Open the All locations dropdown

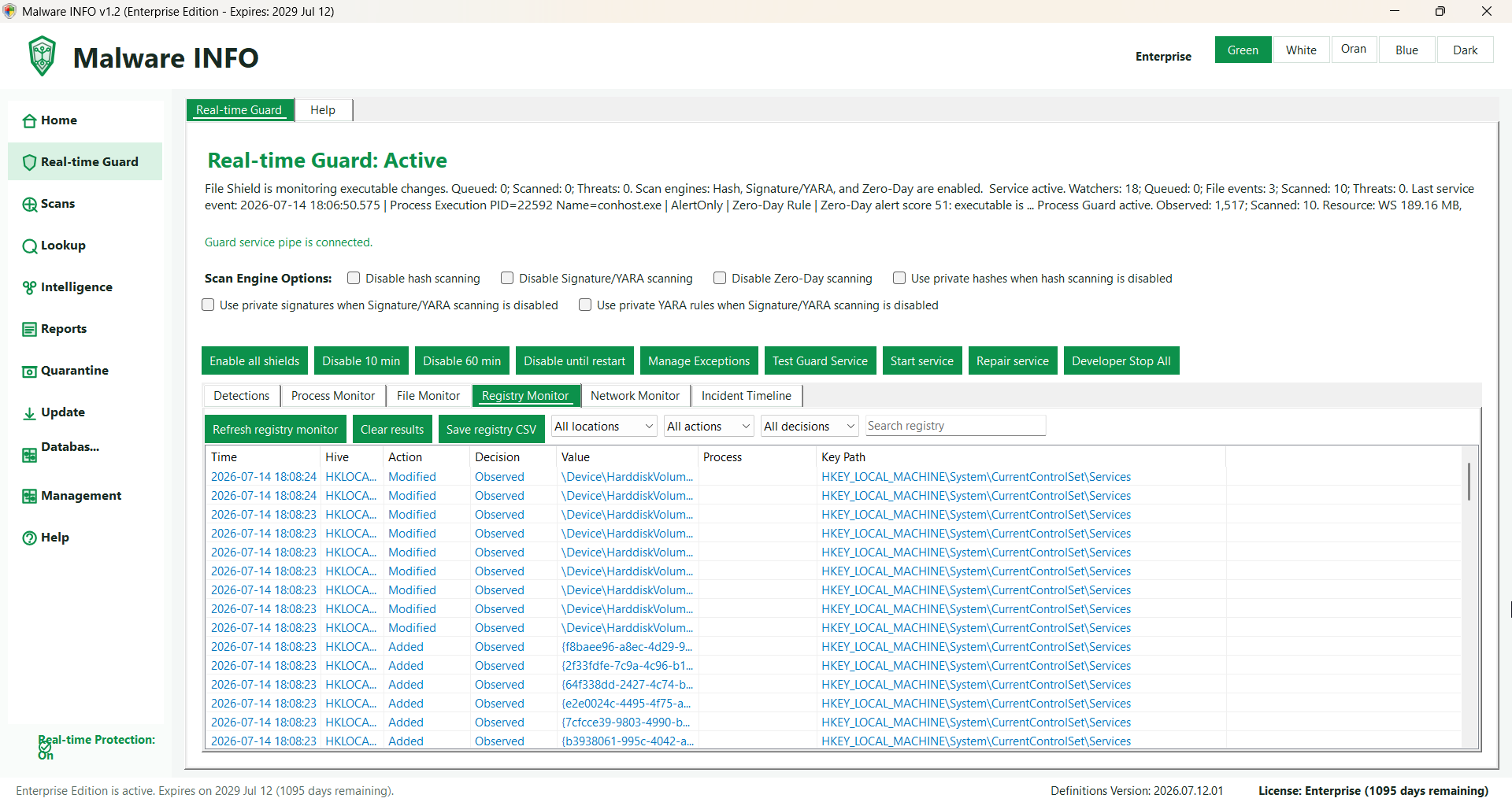pos(604,426)
